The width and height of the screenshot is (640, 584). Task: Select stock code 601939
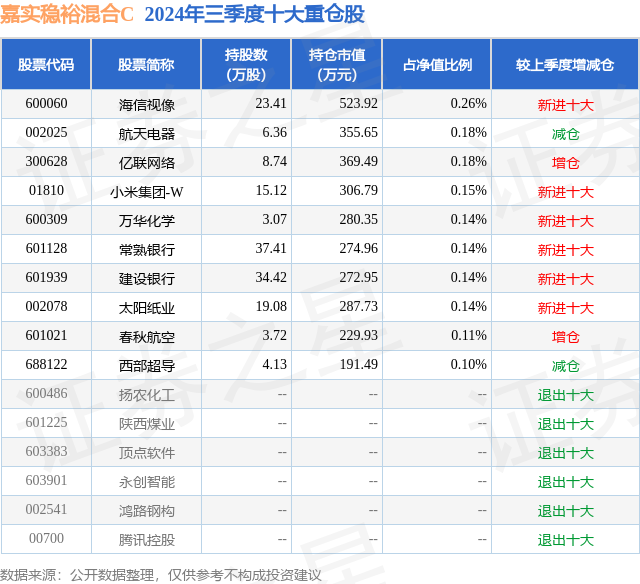[46, 278]
